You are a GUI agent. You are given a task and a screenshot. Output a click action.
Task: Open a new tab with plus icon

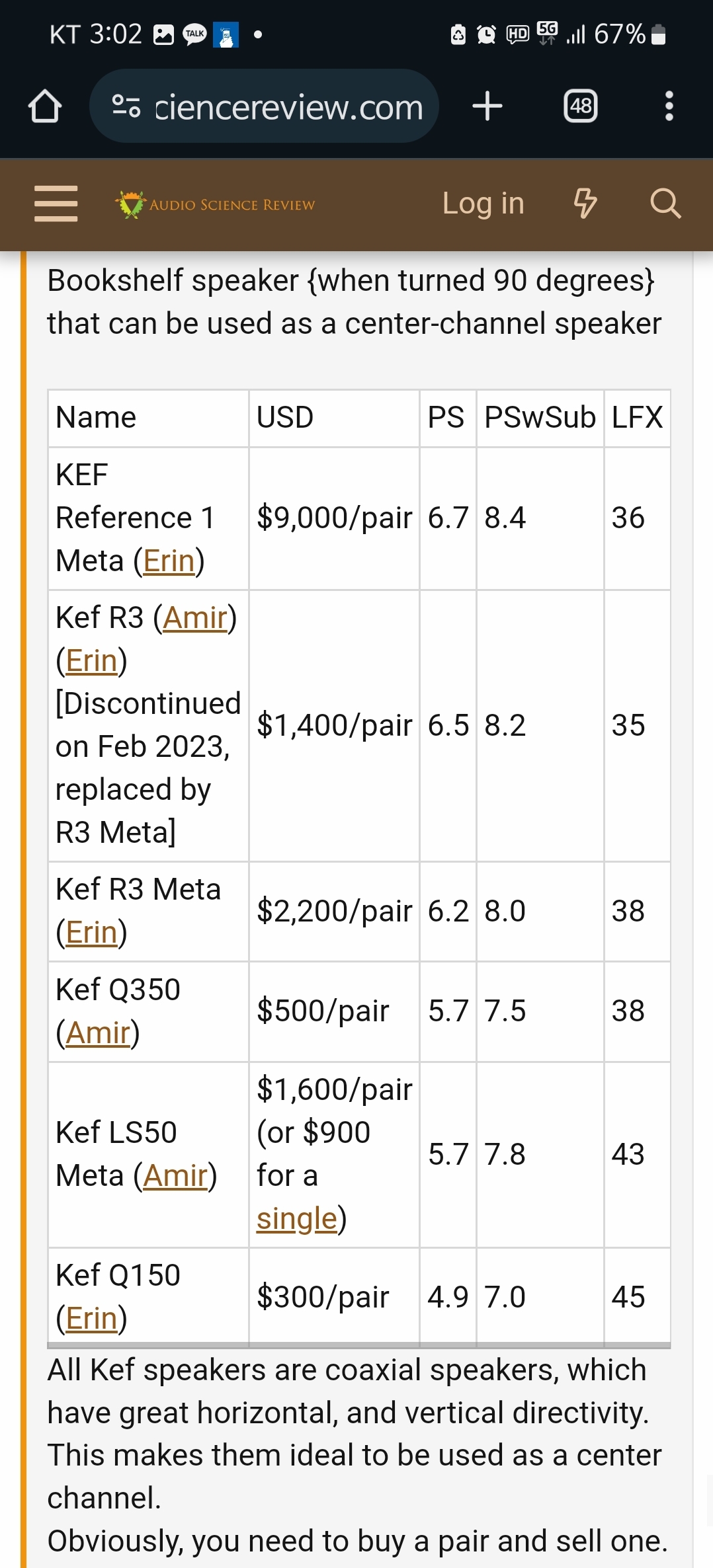pos(487,106)
